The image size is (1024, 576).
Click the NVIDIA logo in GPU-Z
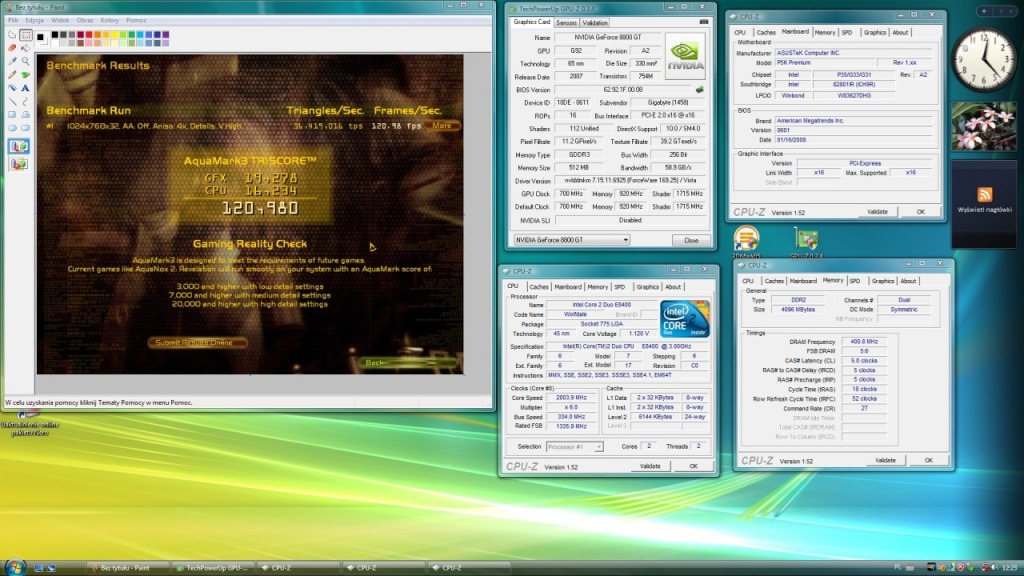pyautogui.click(x=685, y=57)
